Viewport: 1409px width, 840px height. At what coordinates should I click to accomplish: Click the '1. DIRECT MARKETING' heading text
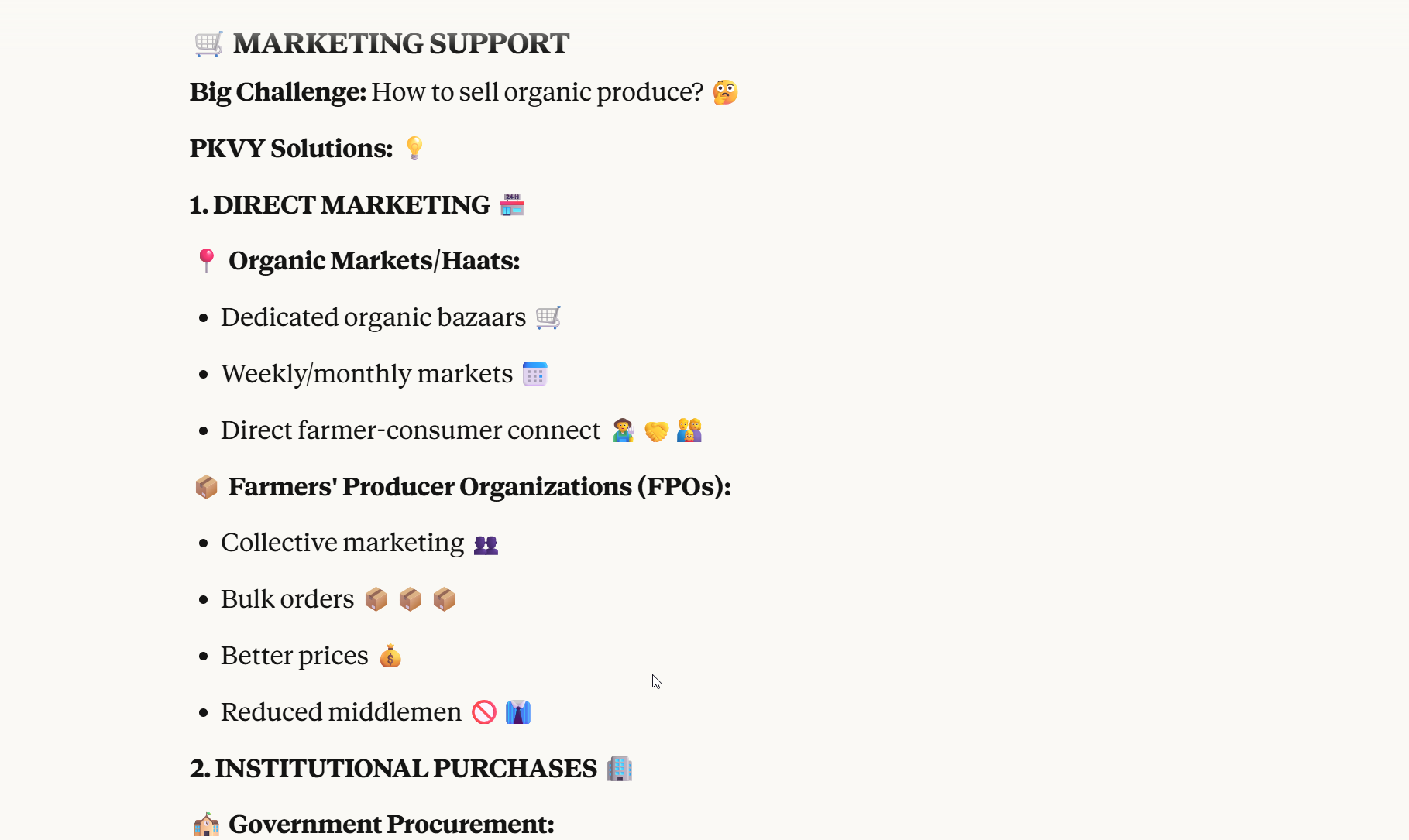click(339, 205)
